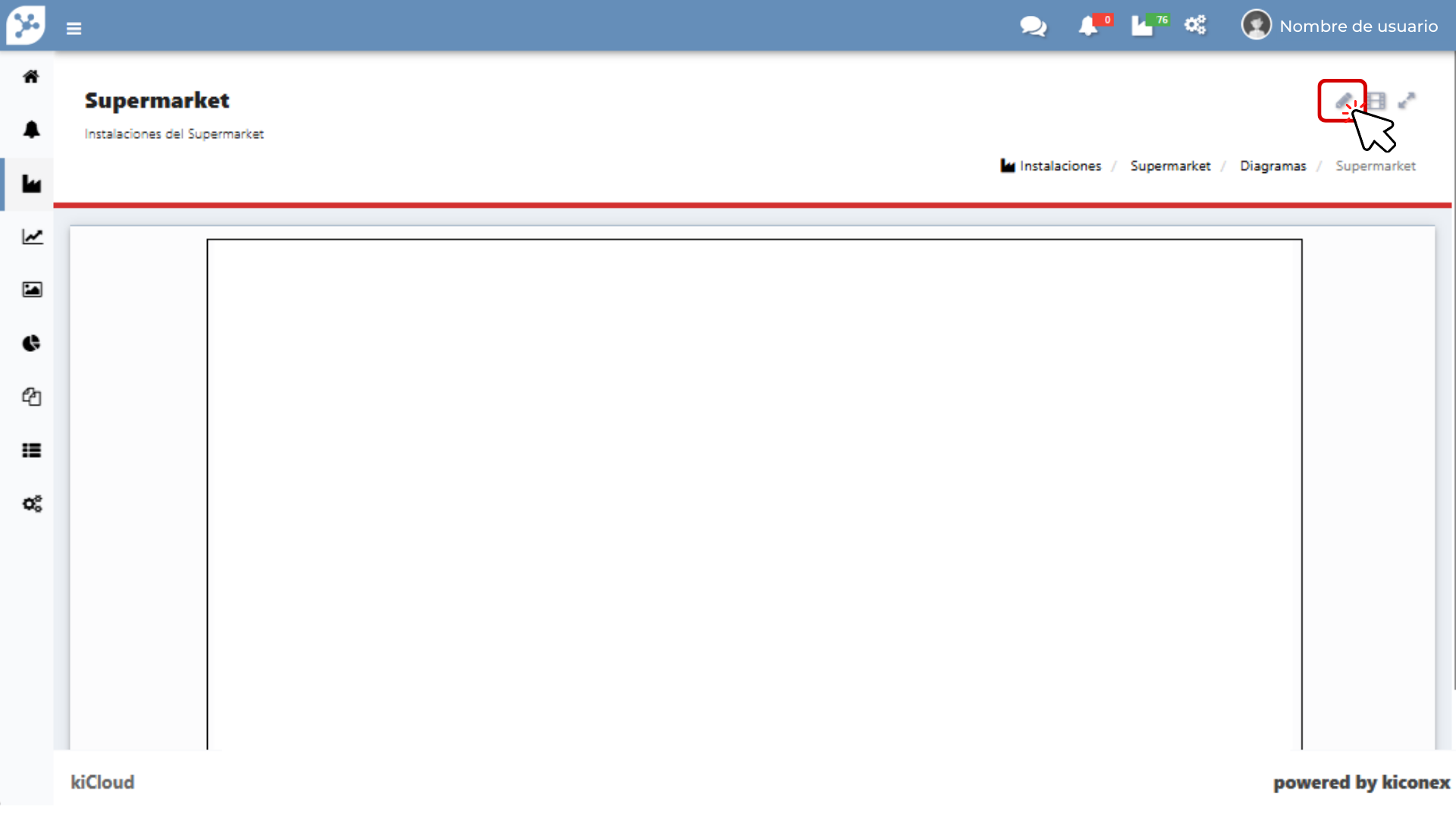Screen dimensions: 1456x819
Task: Open the image diagrams sidebar icon
Action: 31,290
